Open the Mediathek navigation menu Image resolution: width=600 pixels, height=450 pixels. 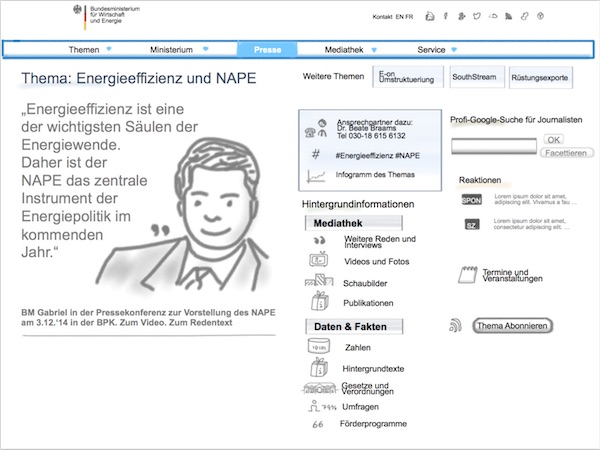pyautogui.click(x=344, y=50)
